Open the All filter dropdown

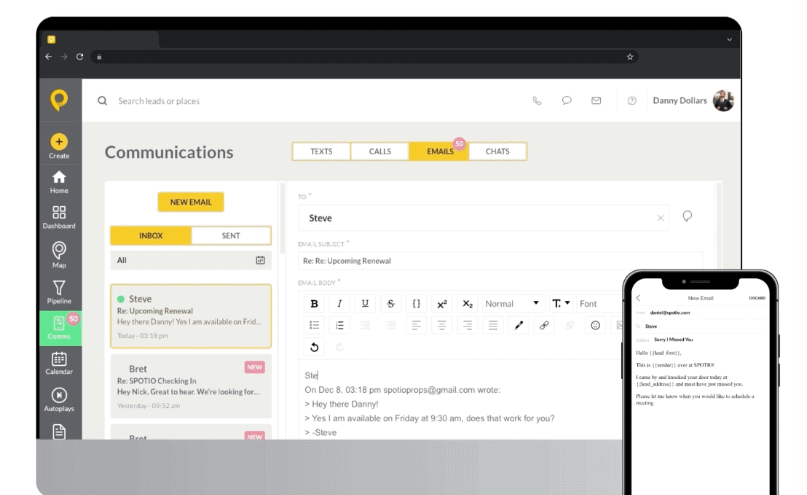[190, 260]
